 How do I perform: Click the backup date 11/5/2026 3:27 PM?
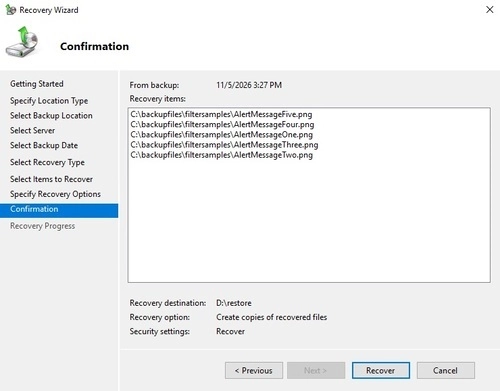tap(249, 85)
